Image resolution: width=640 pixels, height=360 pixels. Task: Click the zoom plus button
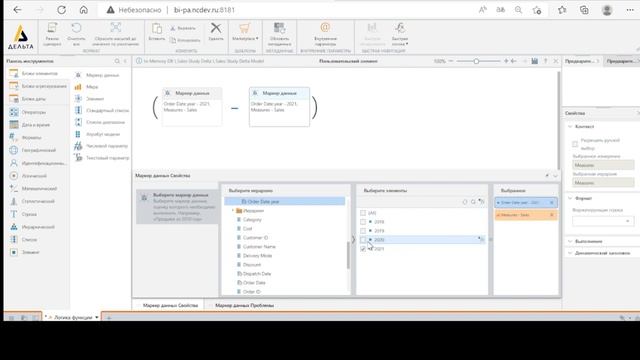click(506, 61)
